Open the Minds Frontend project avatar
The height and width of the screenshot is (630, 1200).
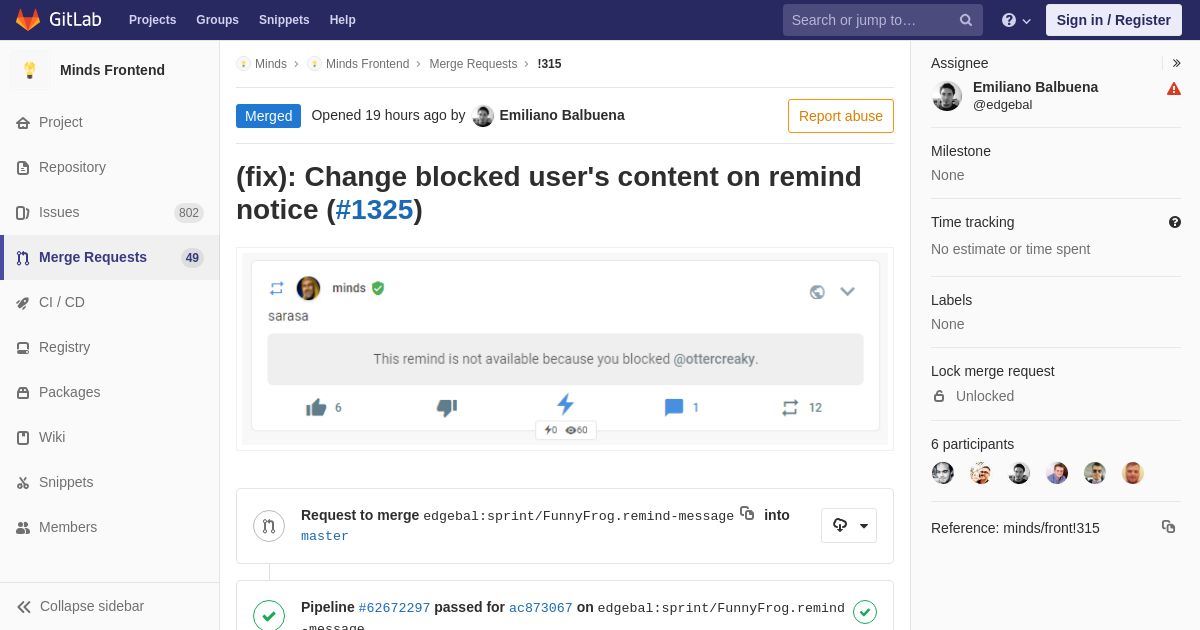pyautogui.click(x=30, y=70)
